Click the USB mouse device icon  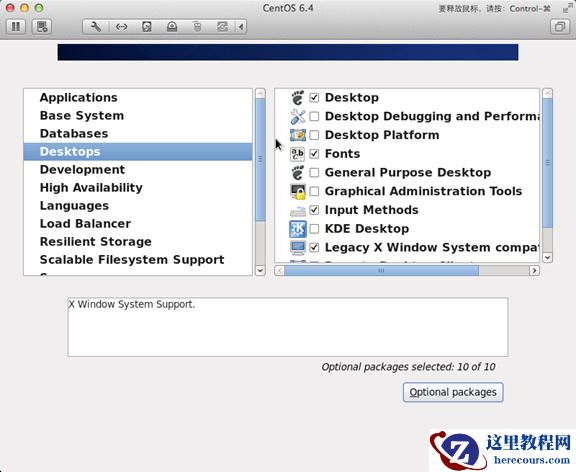coord(197,26)
